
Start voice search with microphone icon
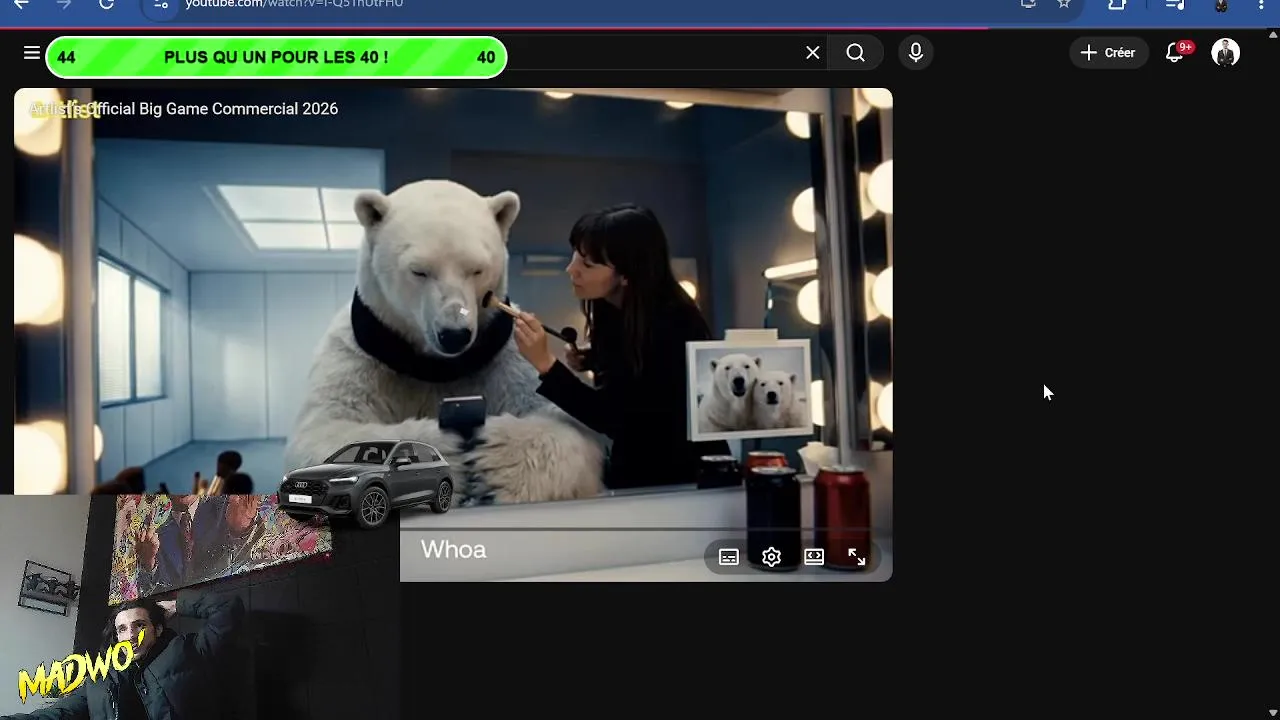coord(916,53)
